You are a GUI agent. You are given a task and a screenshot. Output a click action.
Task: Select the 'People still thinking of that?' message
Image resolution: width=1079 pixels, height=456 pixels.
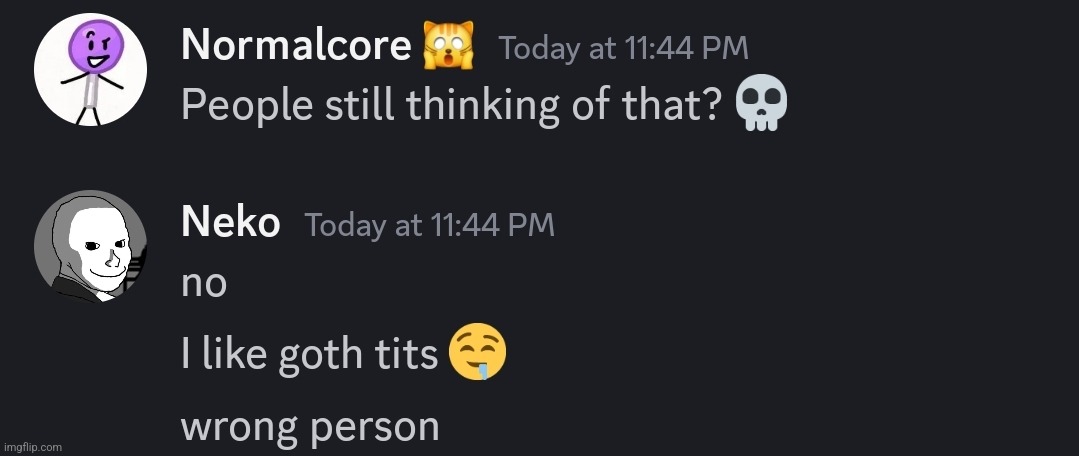484,104
